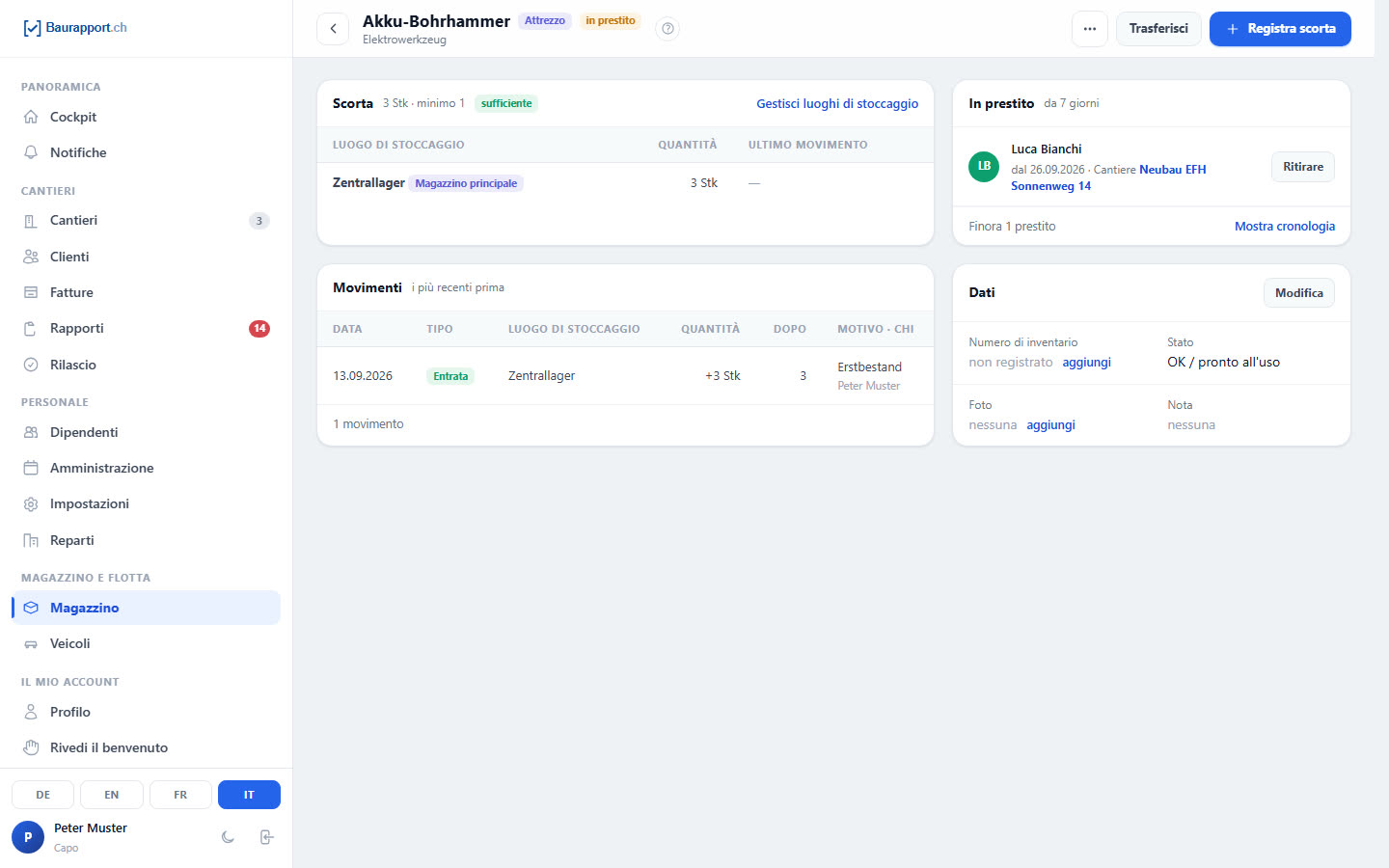
Task: Click the LB avatar of Luca Bianchi
Action: (x=984, y=166)
